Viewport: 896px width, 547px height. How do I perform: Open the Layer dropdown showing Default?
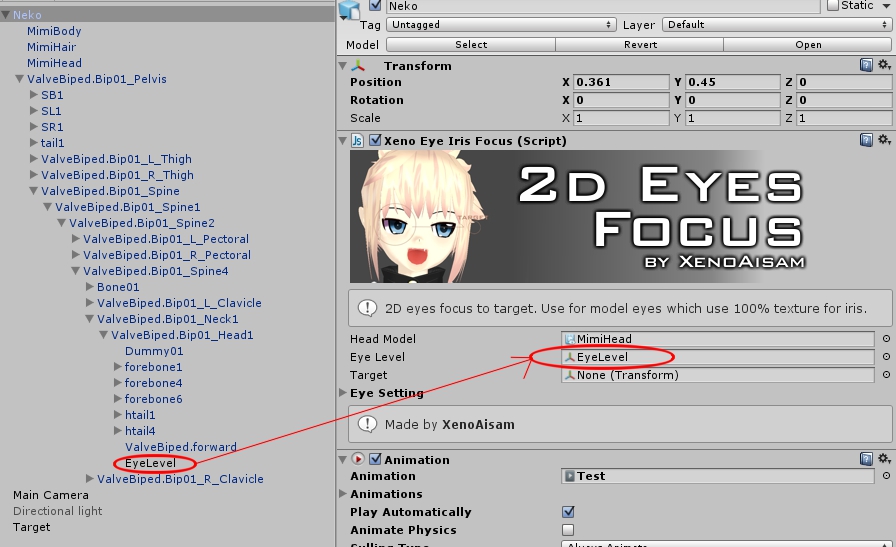pos(761,24)
